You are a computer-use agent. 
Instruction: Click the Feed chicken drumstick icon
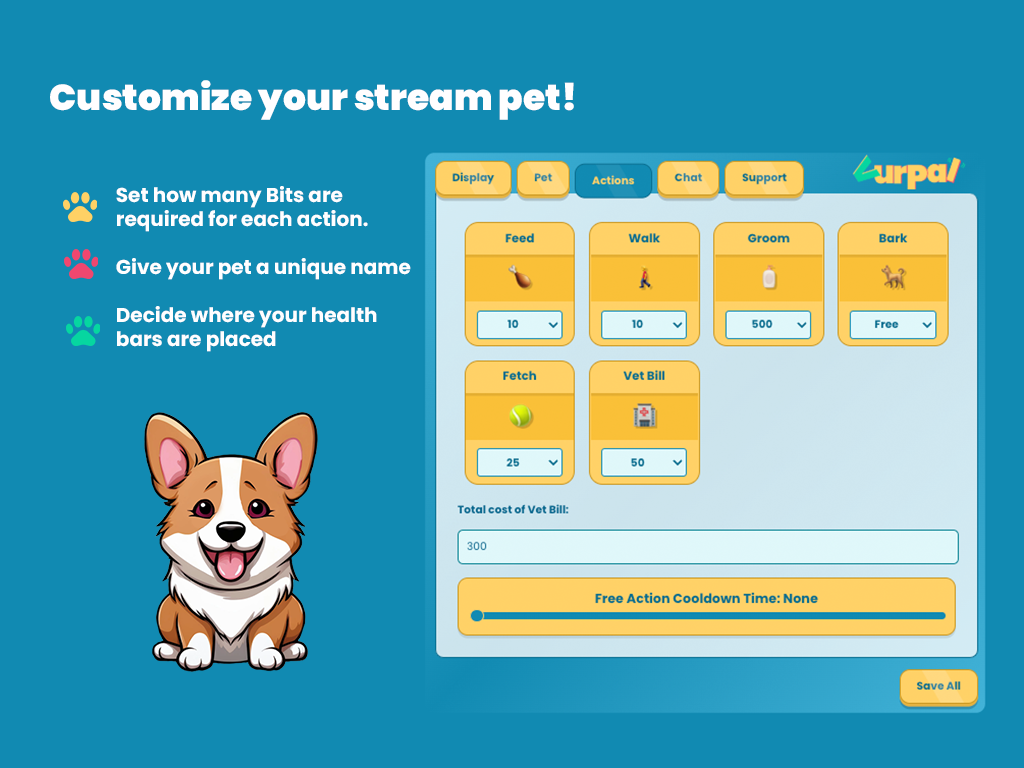point(519,278)
